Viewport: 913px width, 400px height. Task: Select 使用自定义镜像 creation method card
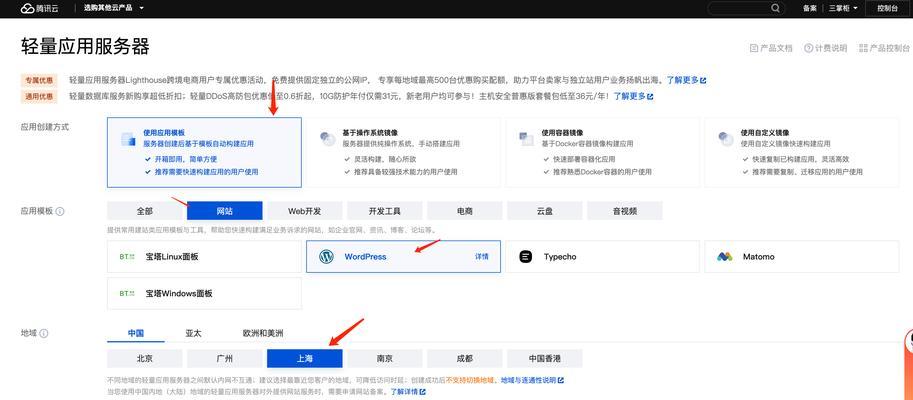coord(801,153)
